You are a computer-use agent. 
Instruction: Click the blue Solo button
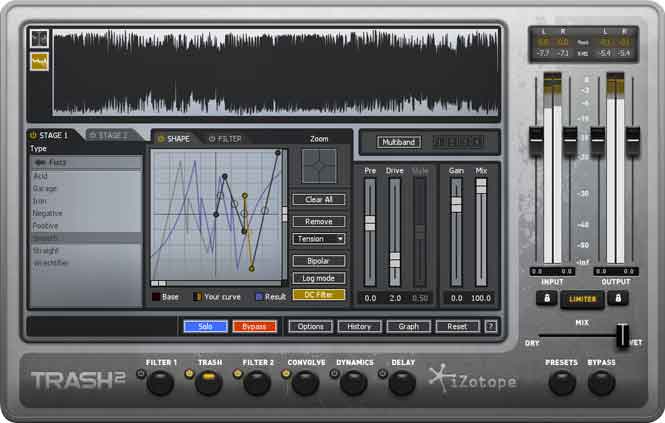click(205, 326)
